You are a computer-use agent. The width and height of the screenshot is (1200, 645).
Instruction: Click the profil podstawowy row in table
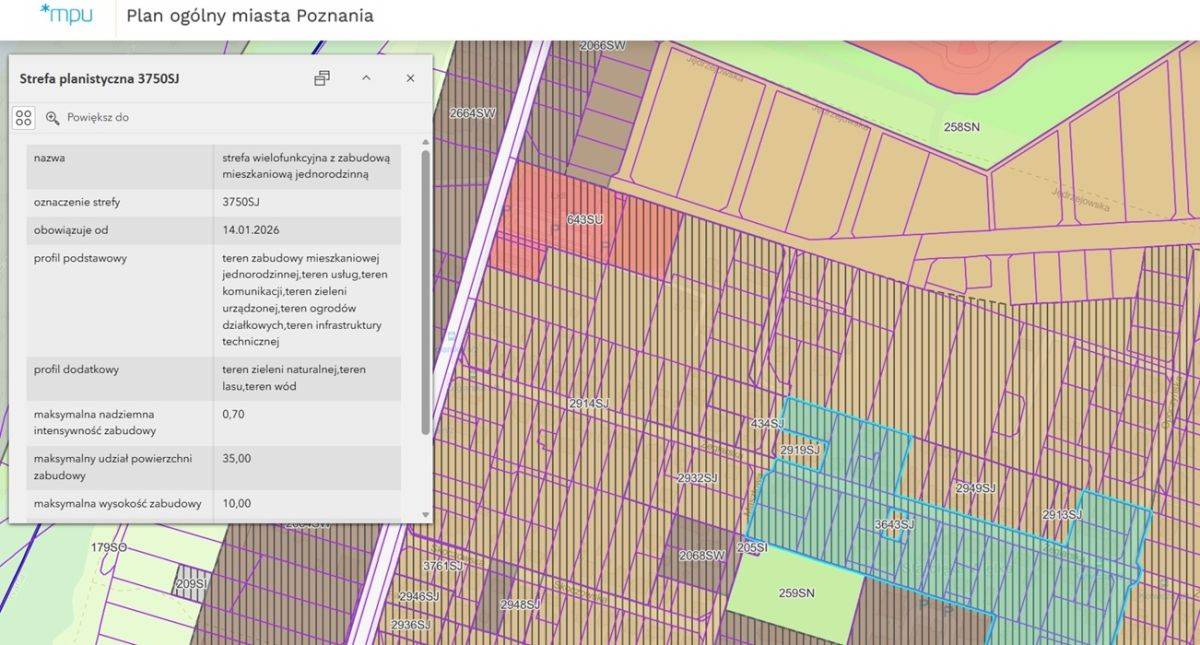(x=213, y=300)
